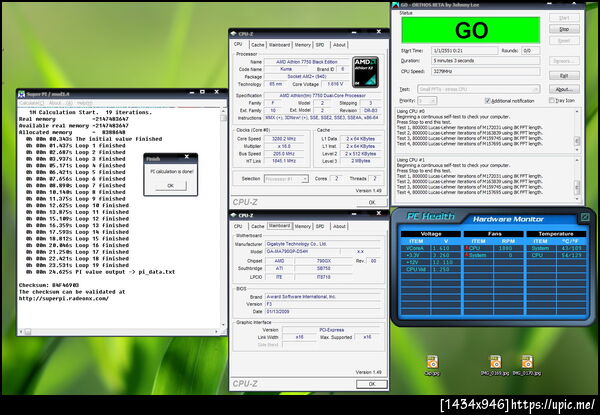Click OK in the PI calculation Finish dialog

click(171, 186)
